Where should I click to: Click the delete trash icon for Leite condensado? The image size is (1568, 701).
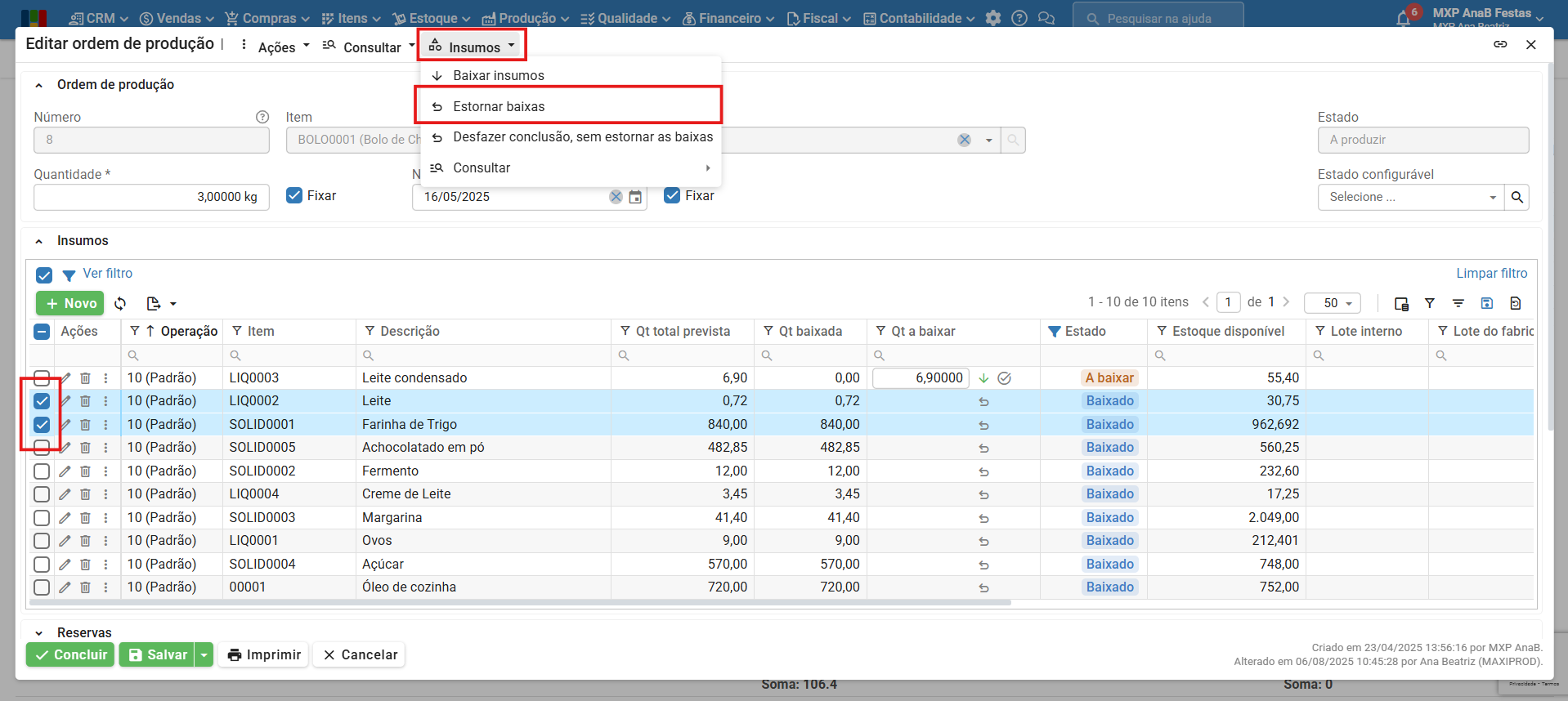tap(85, 378)
